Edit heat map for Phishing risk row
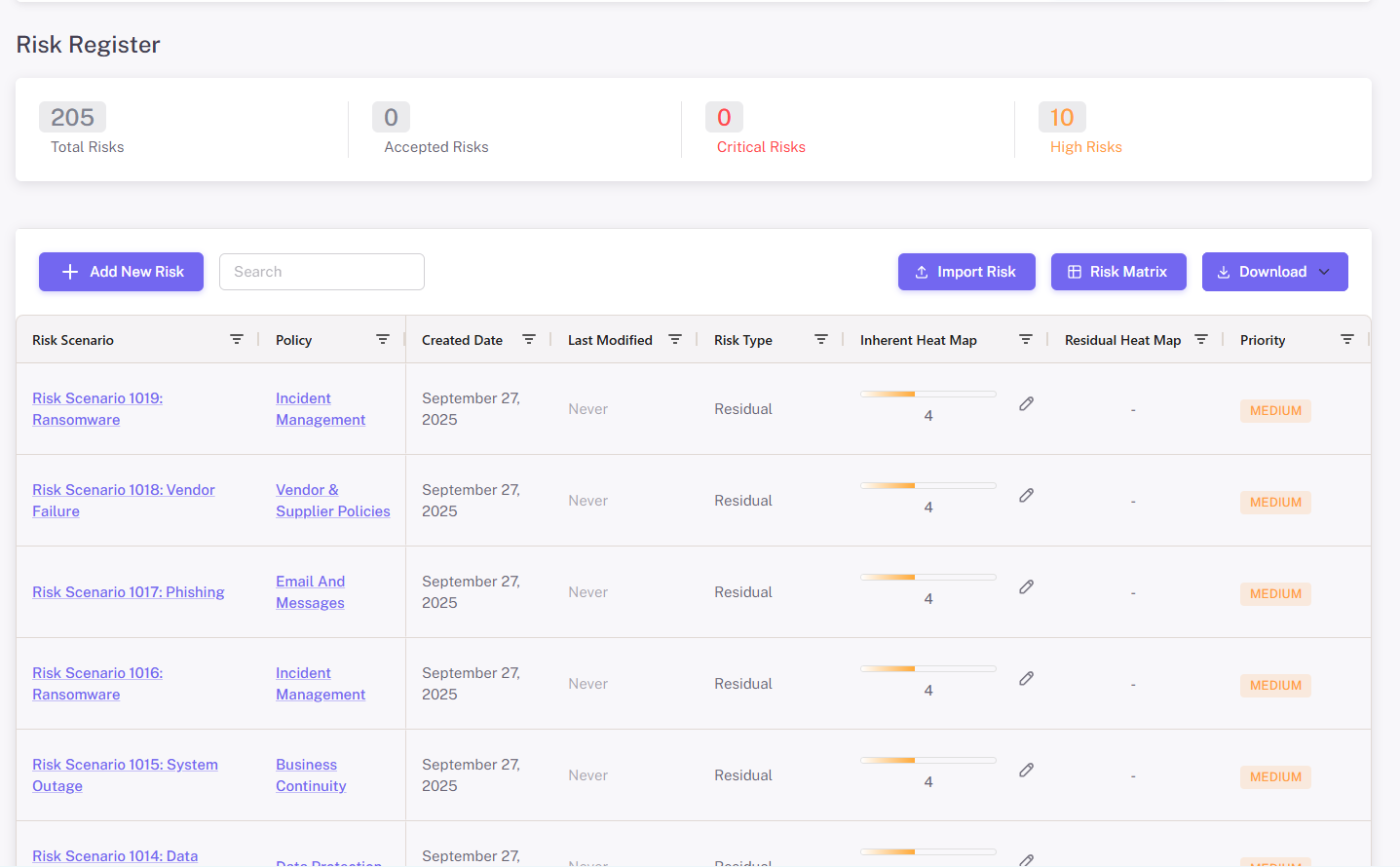This screenshot has width=1400, height=867. 1027,587
